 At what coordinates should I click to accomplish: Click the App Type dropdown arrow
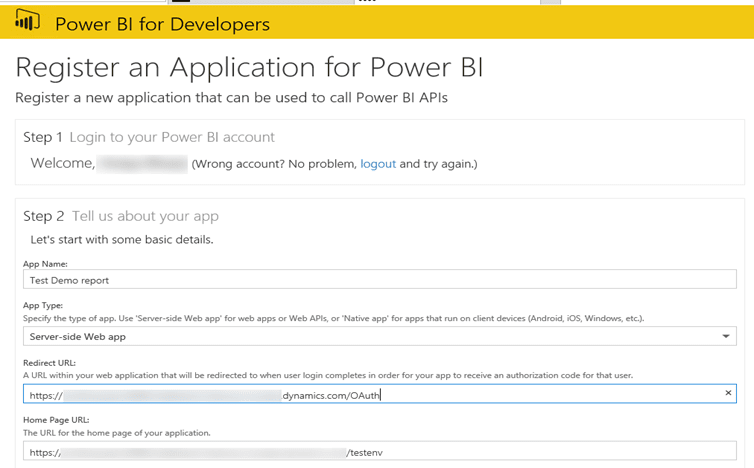pos(726,336)
